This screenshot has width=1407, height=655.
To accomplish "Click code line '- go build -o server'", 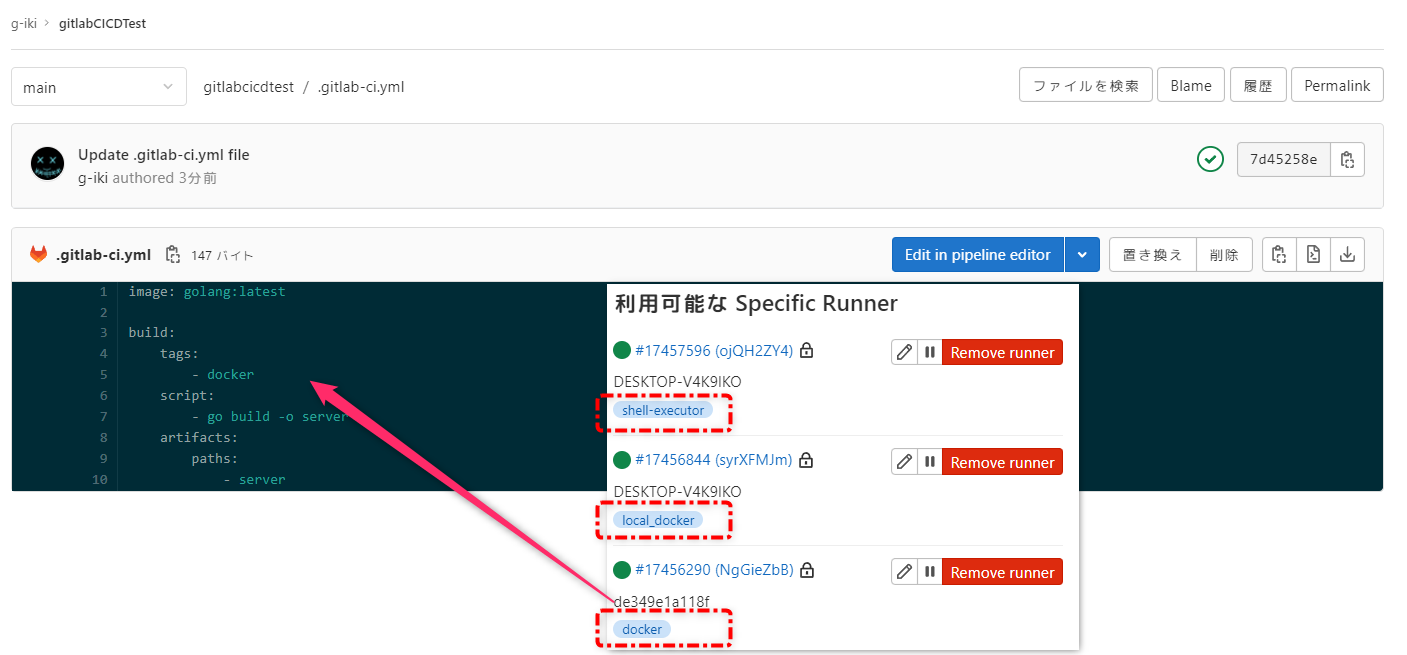I will click(x=270, y=417).
